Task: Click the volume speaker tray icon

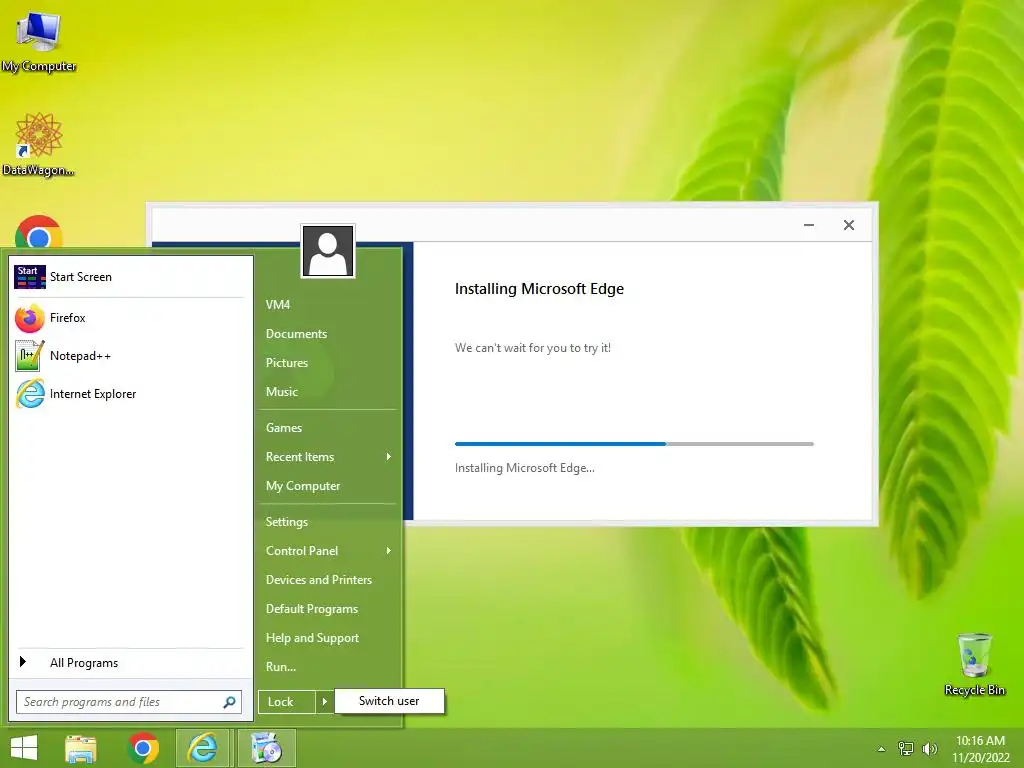Action: [x=929, y=748]
